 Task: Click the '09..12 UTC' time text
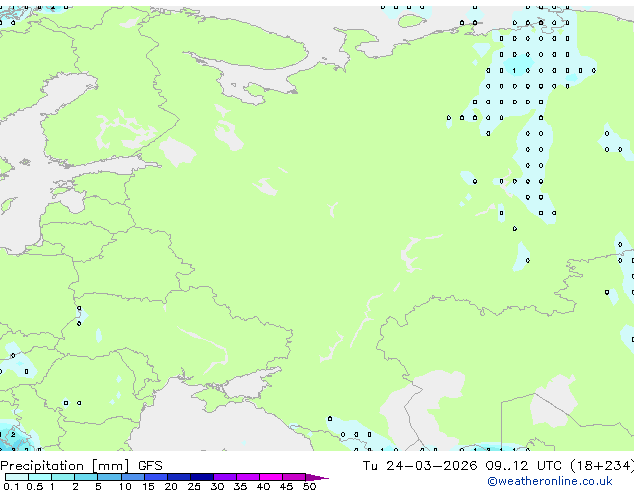tap(523, 466)
